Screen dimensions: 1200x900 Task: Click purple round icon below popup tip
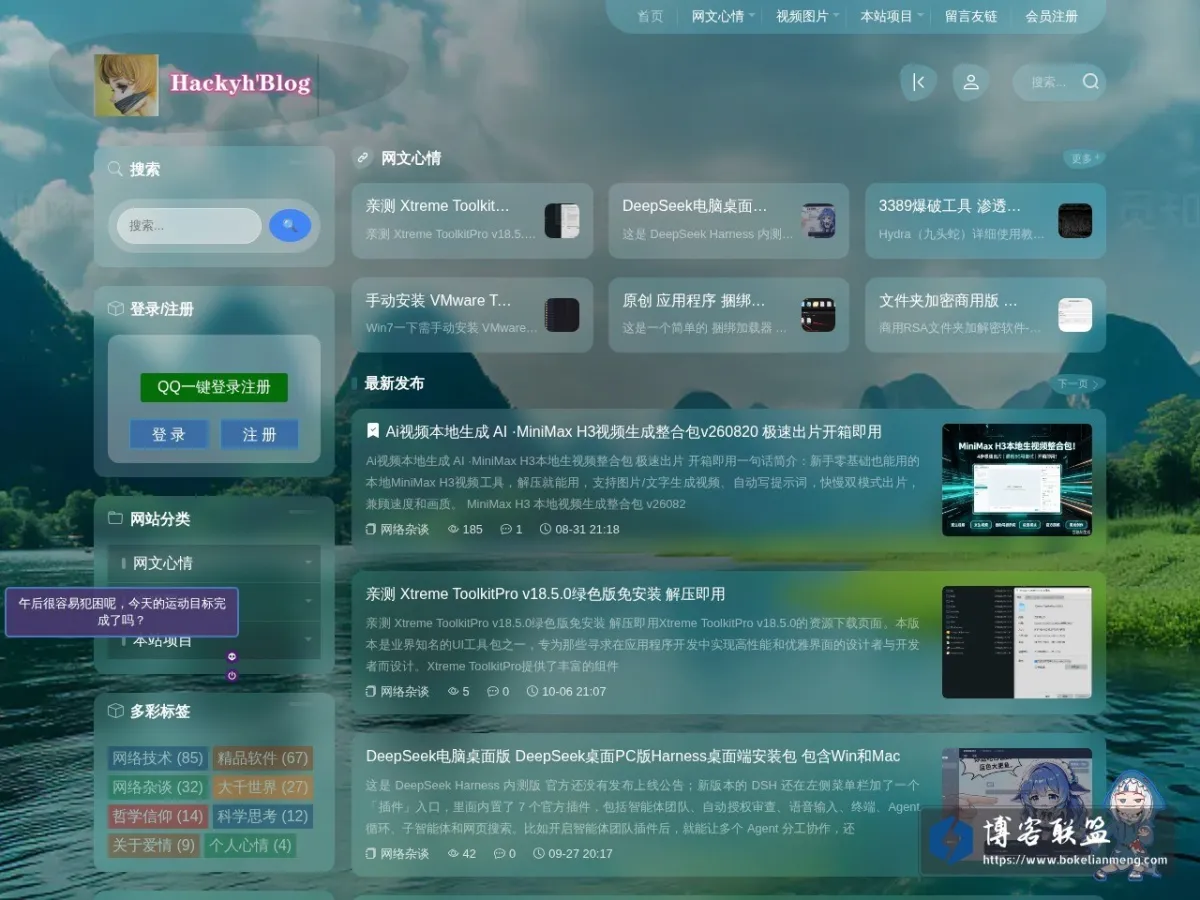[x=232, y=657]
